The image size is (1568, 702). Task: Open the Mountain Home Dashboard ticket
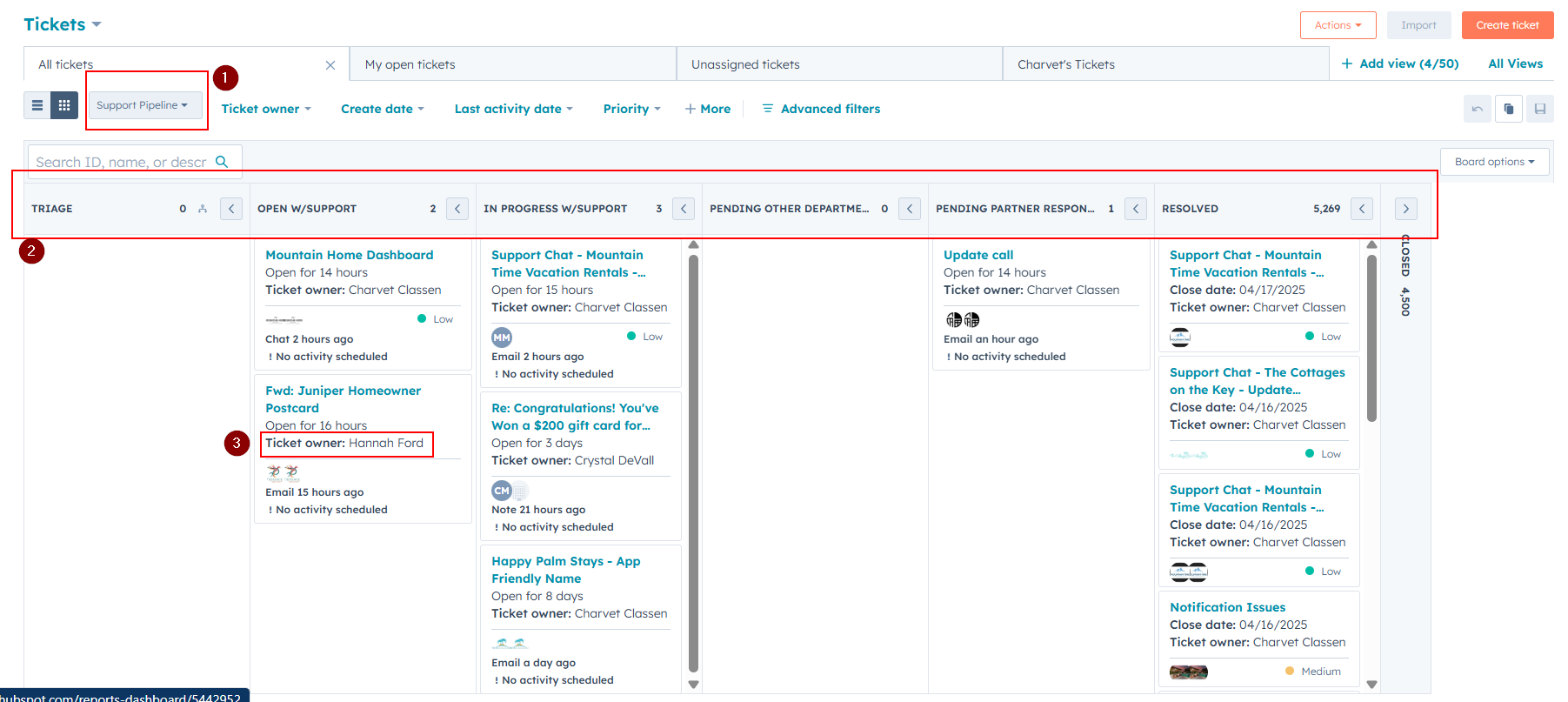(x=349, y=255)
